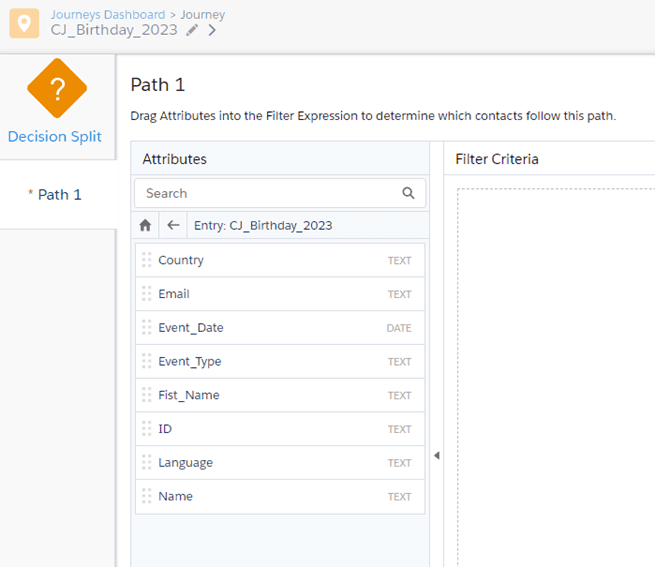Collapse the Attributes panel with the triangle
The height and width of the screenshot is (567, 655).
click(436, 456)
